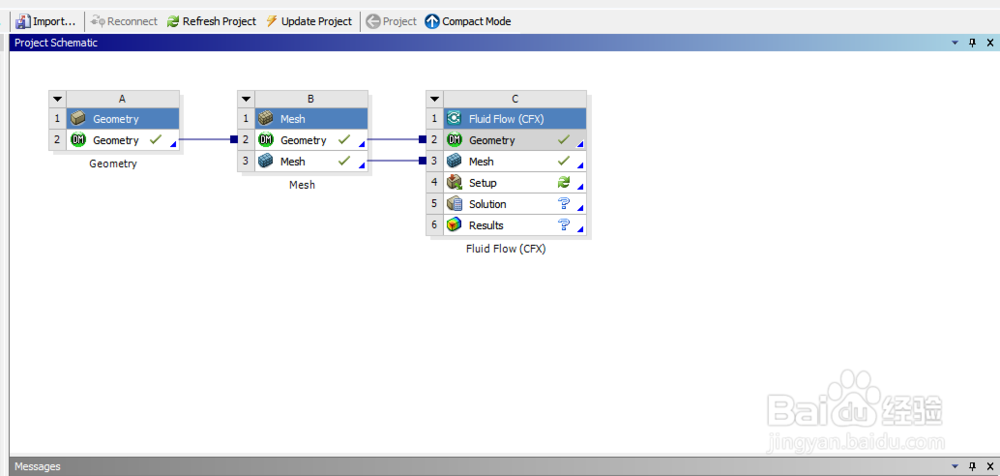Click the Update Project button
1000x476 pixels.
pos(309,21)
